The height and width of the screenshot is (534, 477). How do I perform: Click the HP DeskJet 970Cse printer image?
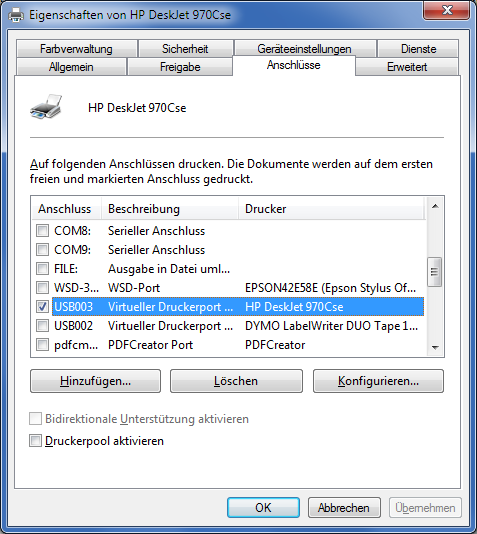[x=46, y=107]
